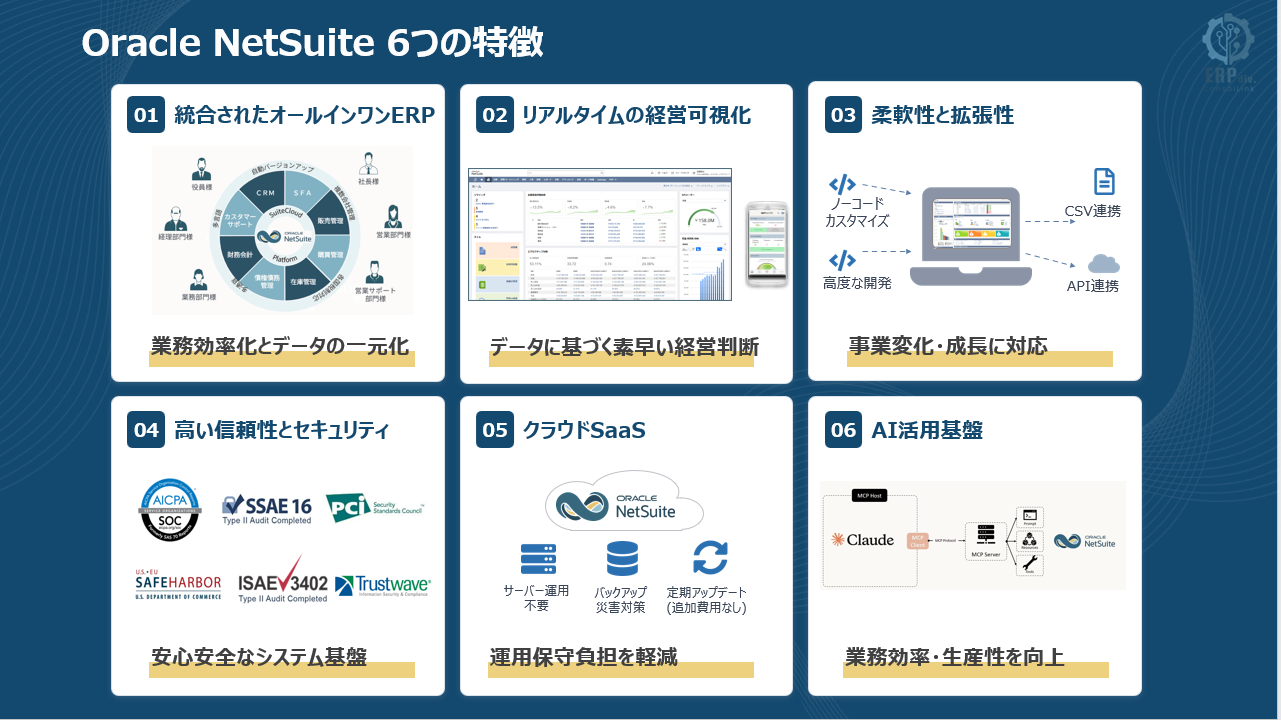Click the AICPA SOC badge

170,508
